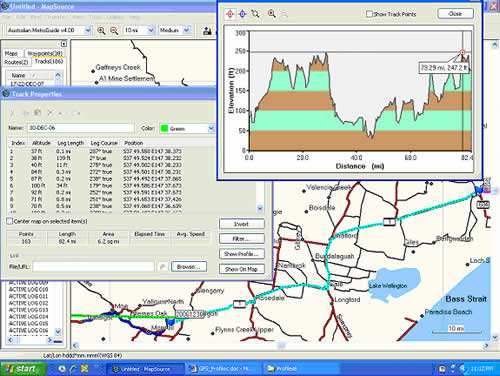The height and width of the screenshot is (376, 500).
Task: Click the Invert button
Action: coord(242,224)
